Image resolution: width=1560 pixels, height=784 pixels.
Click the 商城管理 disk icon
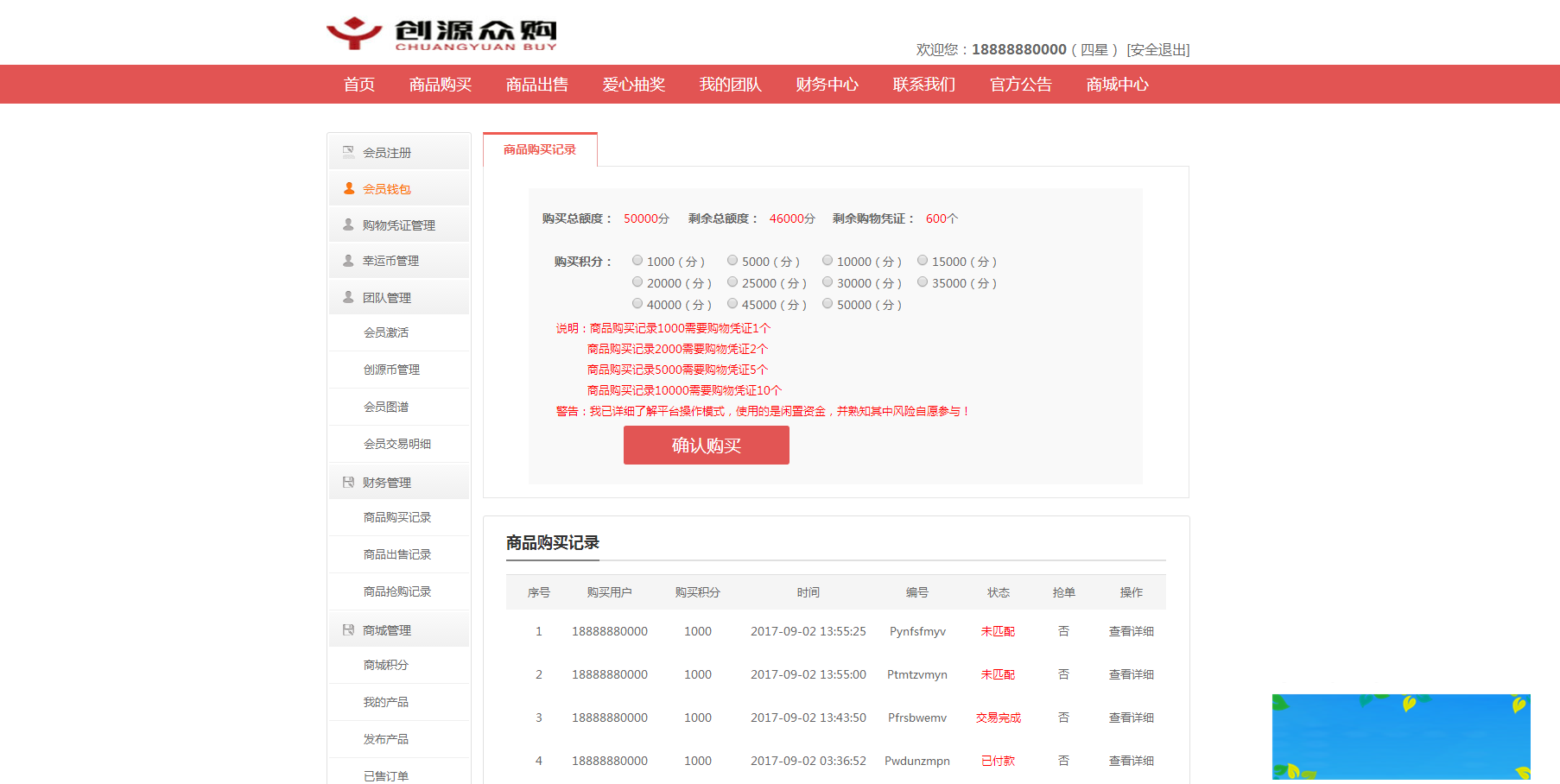coord(348,629)
